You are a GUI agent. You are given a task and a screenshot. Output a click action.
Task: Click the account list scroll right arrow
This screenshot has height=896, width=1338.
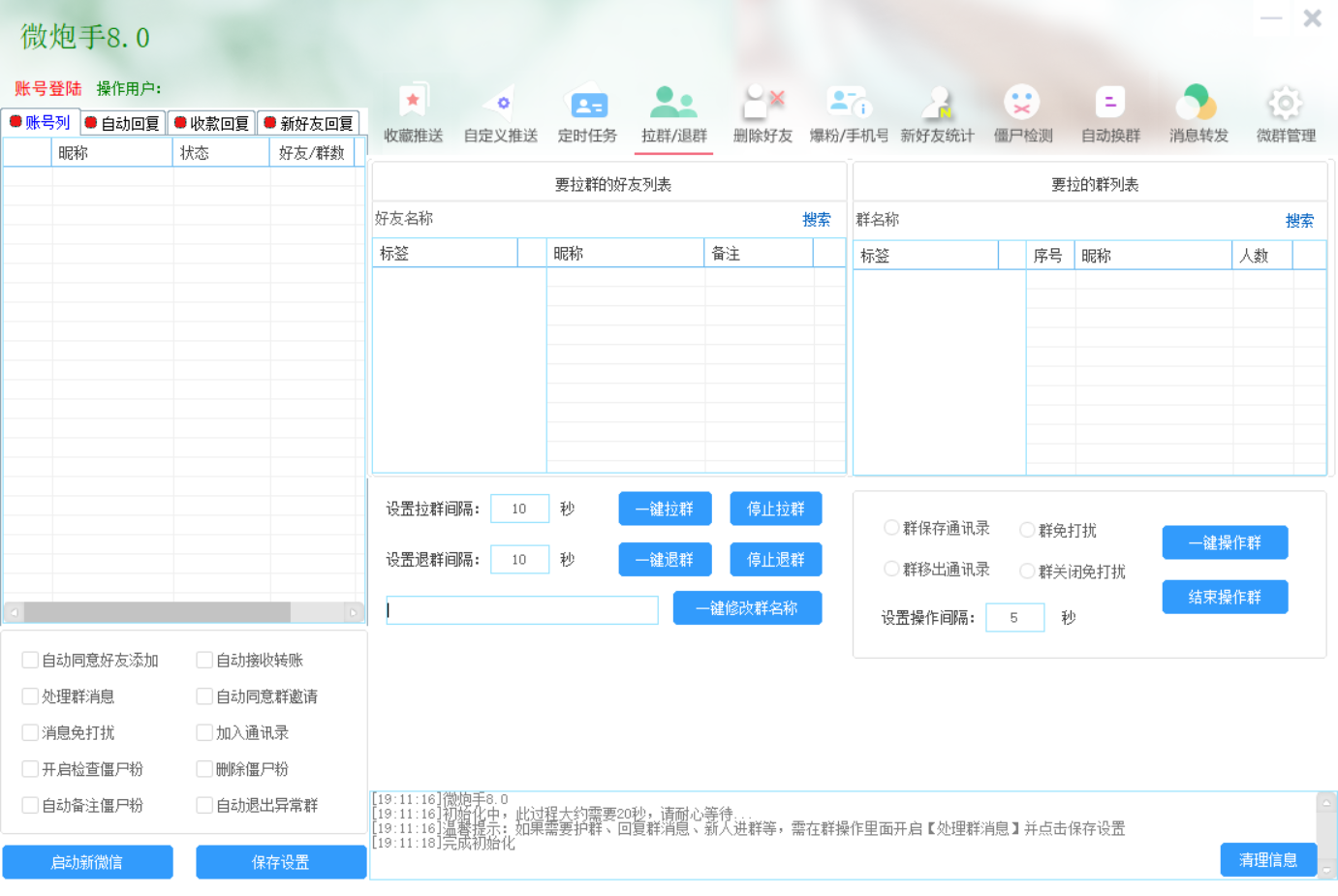click(x=354, y=612)
